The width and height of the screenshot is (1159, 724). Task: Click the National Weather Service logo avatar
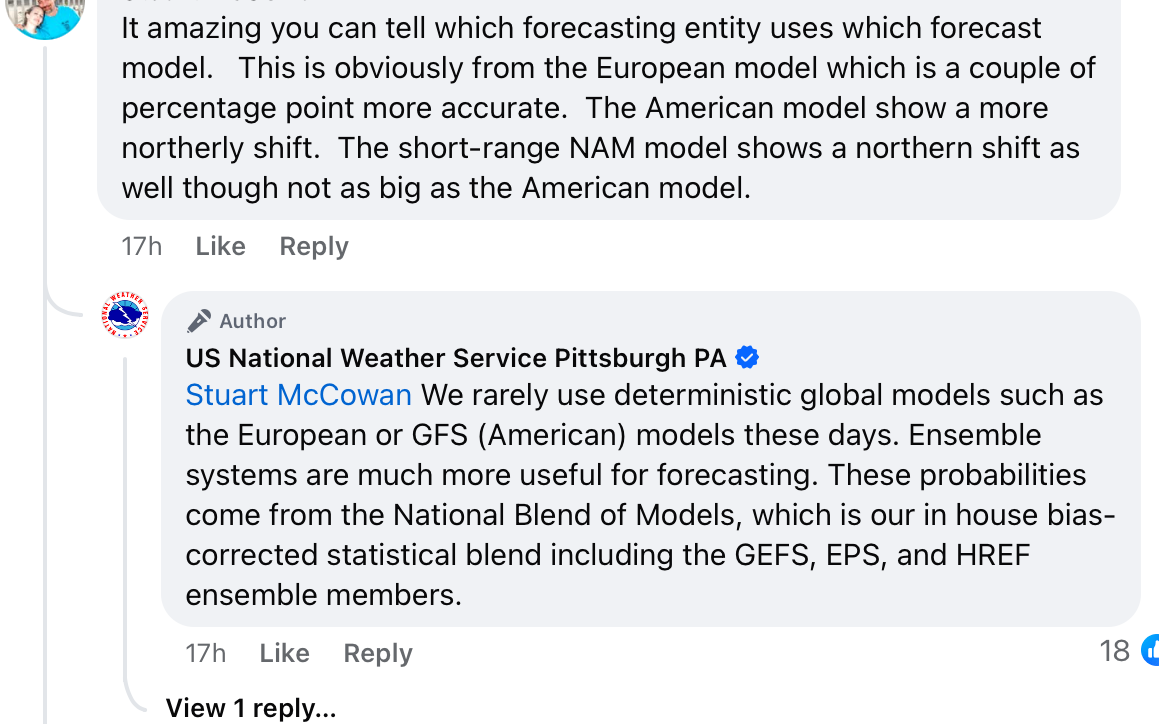(x=125, y=315)
